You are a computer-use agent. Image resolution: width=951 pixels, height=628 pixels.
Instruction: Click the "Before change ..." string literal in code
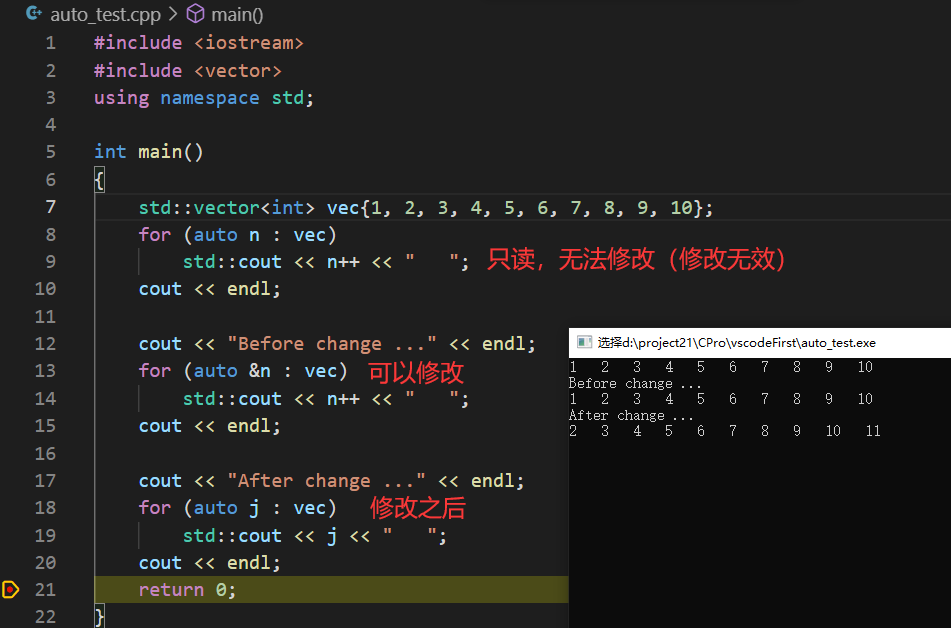(331, 344)
